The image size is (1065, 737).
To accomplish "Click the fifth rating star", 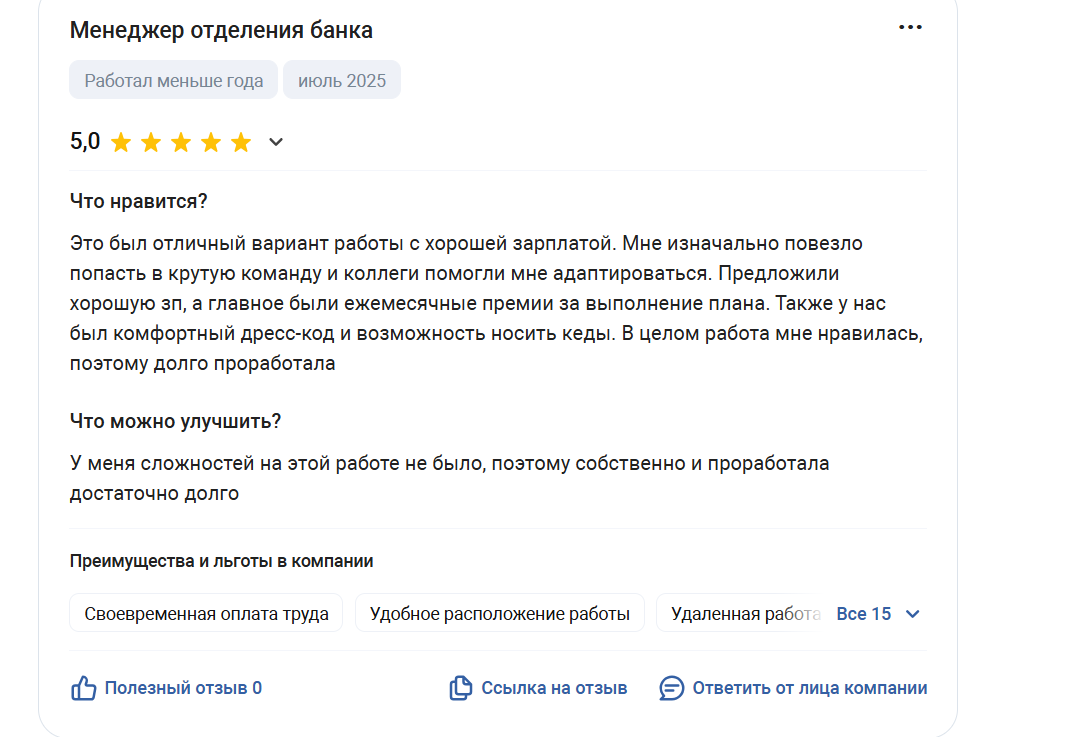I will (x=241, y=143).
